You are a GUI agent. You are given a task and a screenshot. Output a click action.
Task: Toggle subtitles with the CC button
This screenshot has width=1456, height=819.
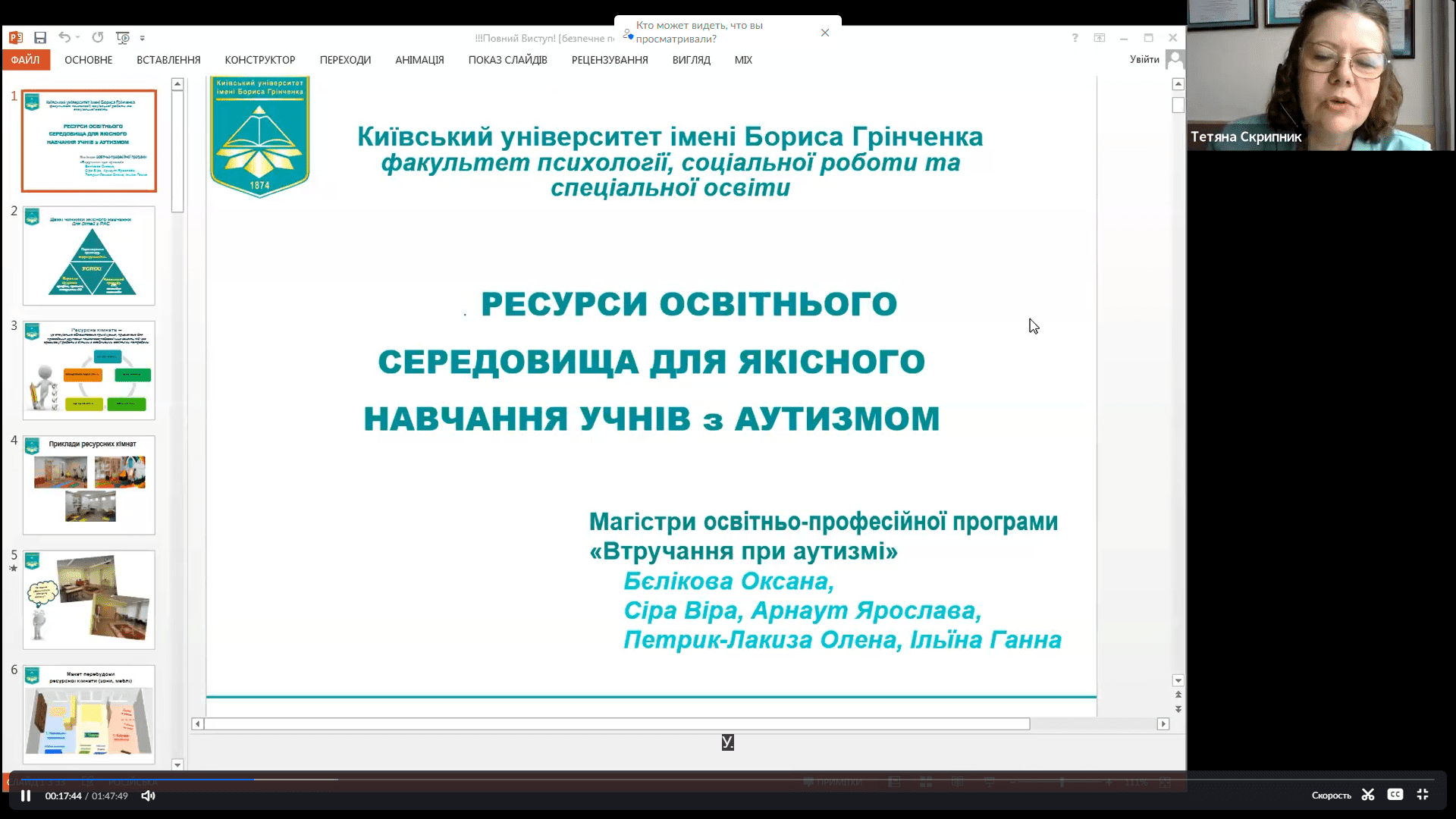click(1395, 795)
